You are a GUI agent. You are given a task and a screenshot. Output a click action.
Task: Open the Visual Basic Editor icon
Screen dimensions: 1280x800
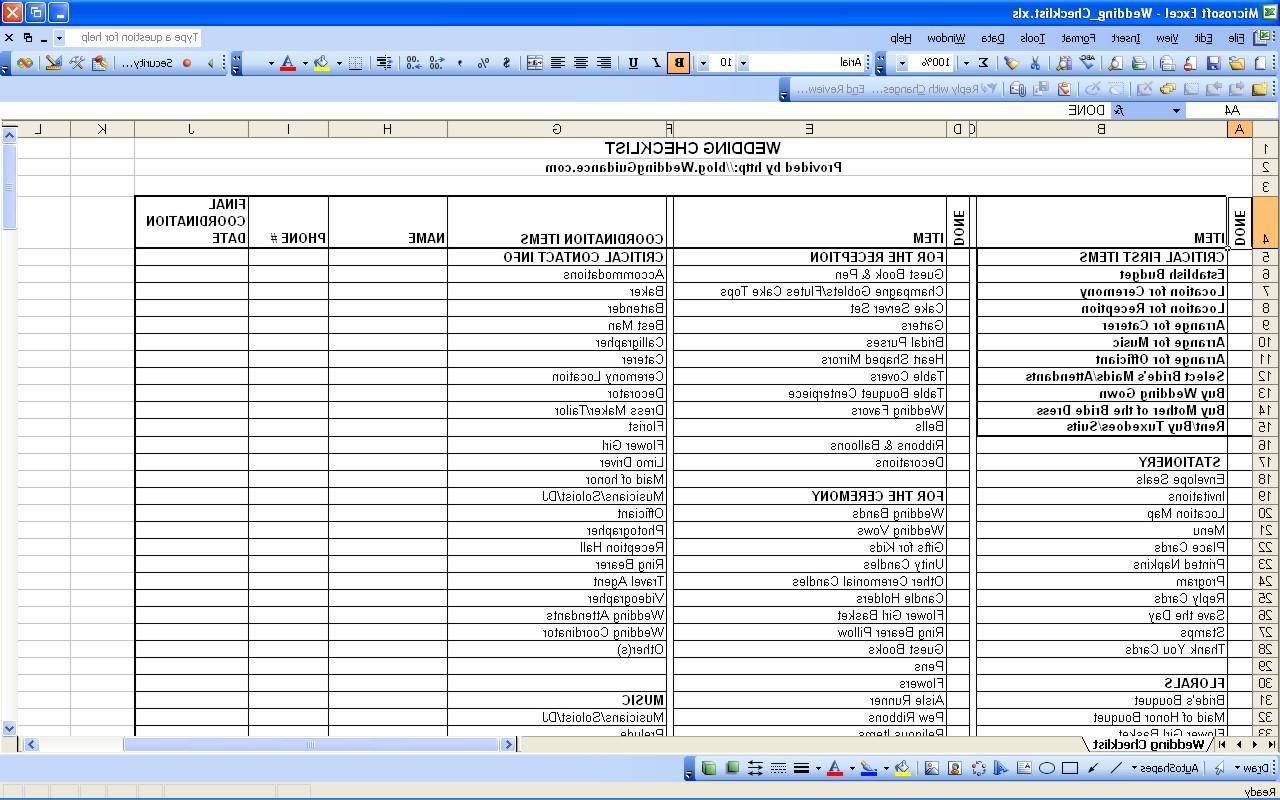[99, 63]
